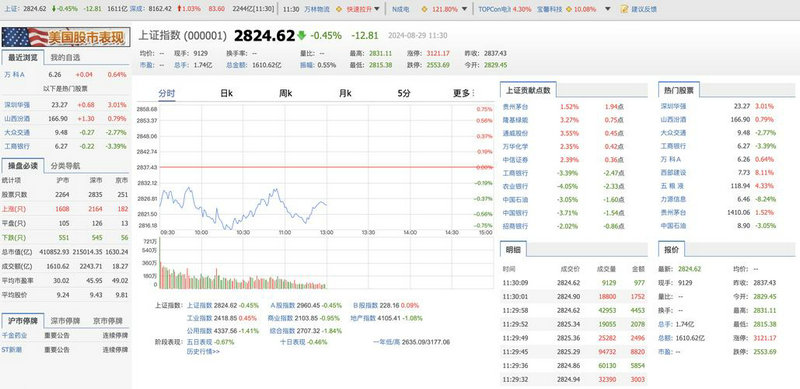Screen dimensions: 800x389
Task: Open the 地产指数 link
Action: tap(363, 319)
